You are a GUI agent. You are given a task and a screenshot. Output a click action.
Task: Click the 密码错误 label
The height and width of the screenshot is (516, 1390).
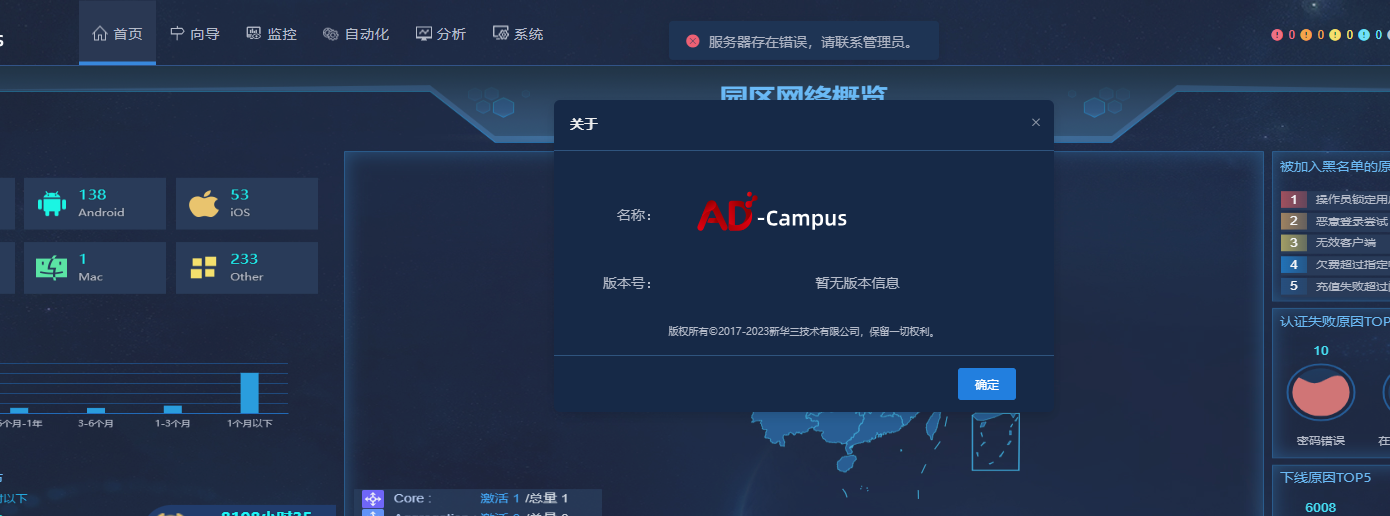click(1321, 440)
